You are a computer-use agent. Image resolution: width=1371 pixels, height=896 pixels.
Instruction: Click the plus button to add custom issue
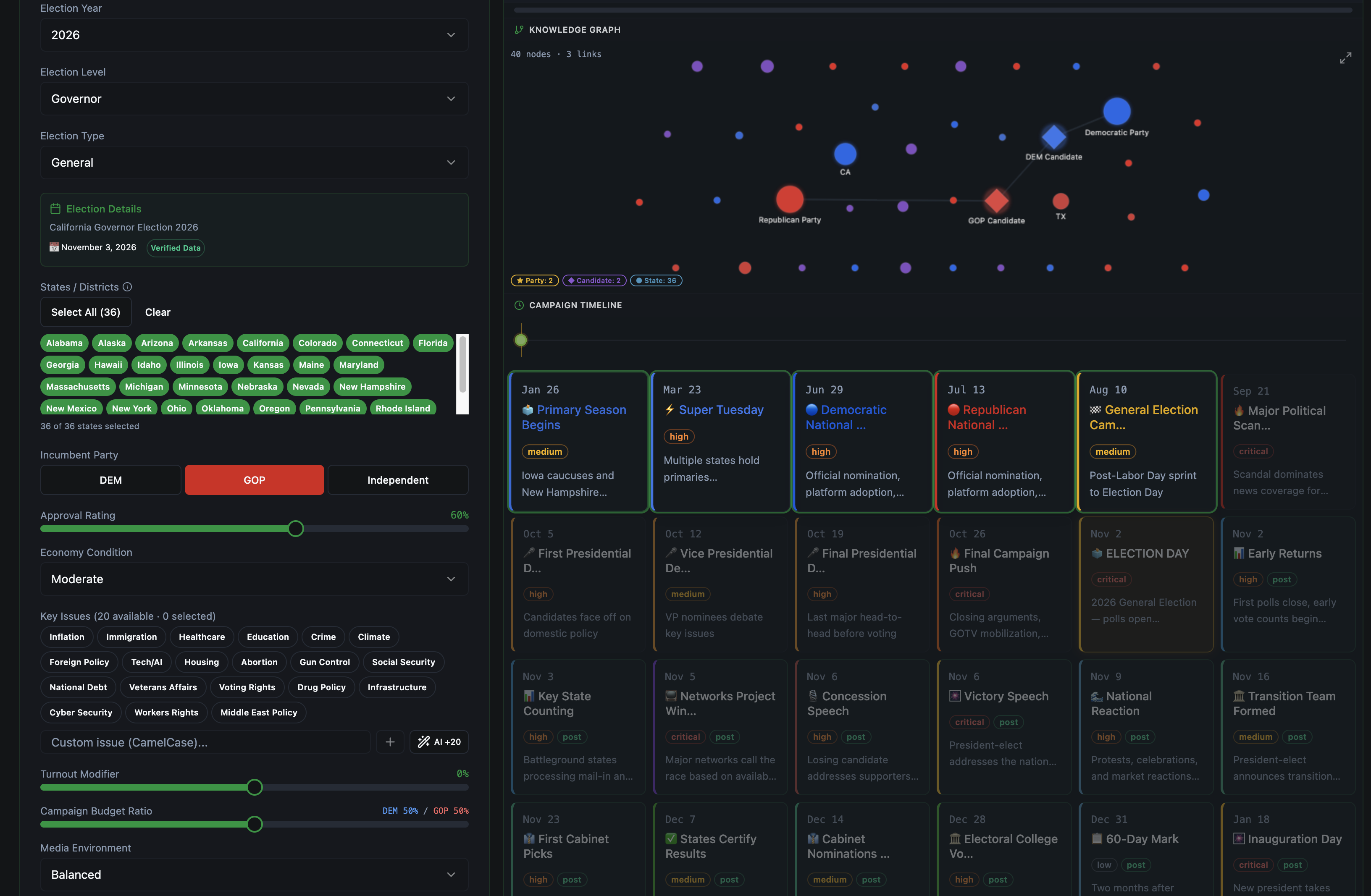tap(390, 741)
